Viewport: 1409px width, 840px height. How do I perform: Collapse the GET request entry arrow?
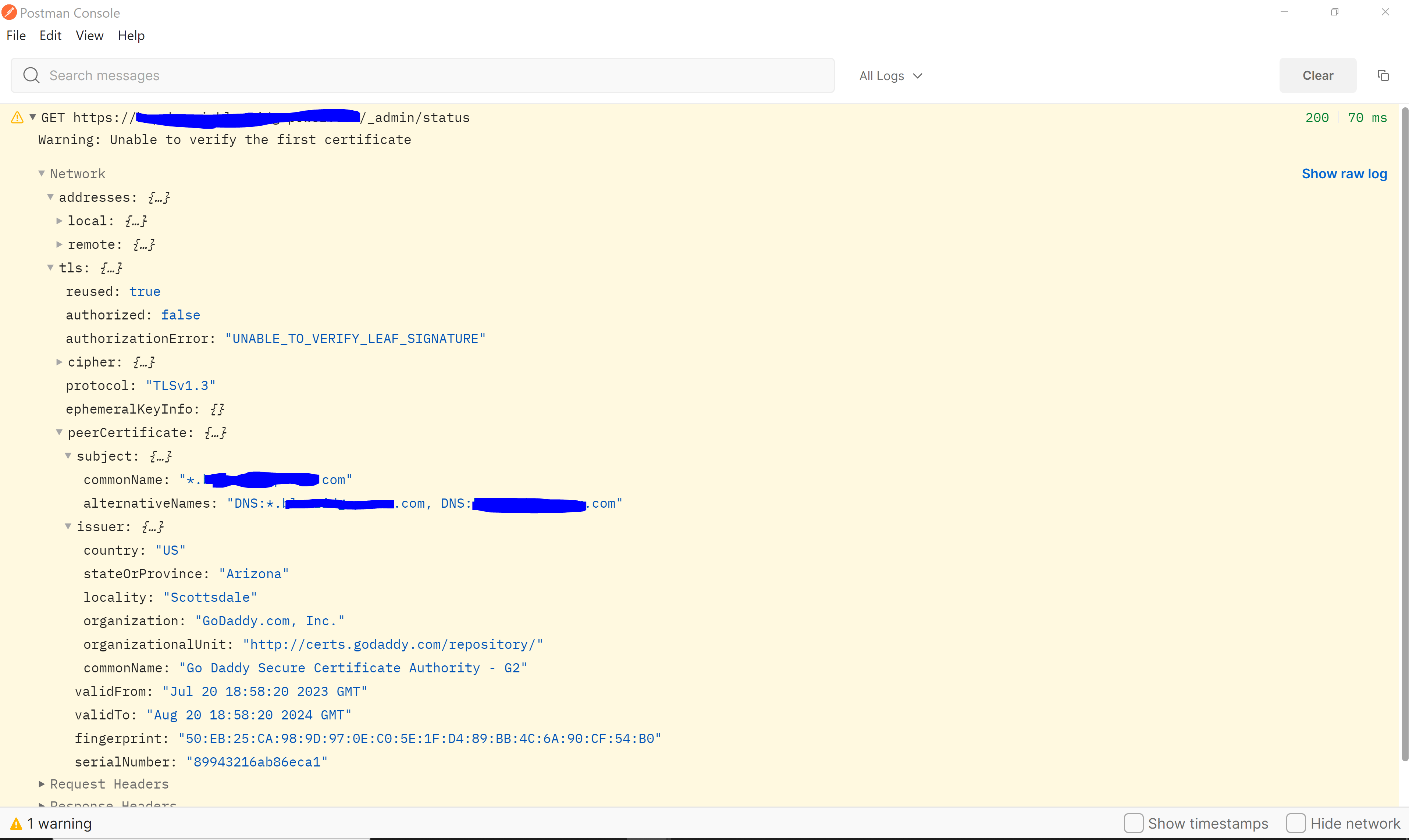(x=33, y=117)
